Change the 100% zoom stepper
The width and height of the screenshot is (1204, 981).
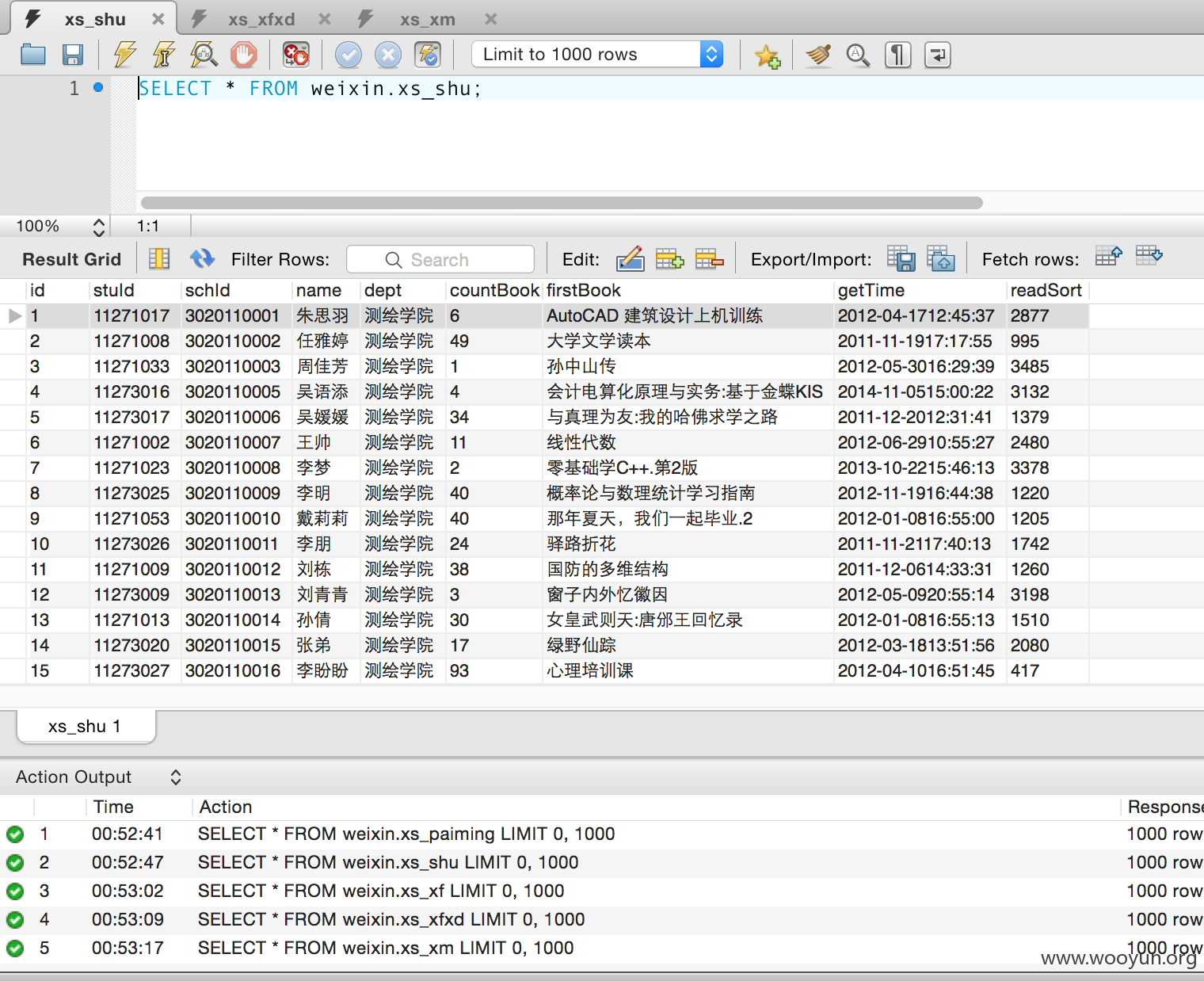pos(99,227)
